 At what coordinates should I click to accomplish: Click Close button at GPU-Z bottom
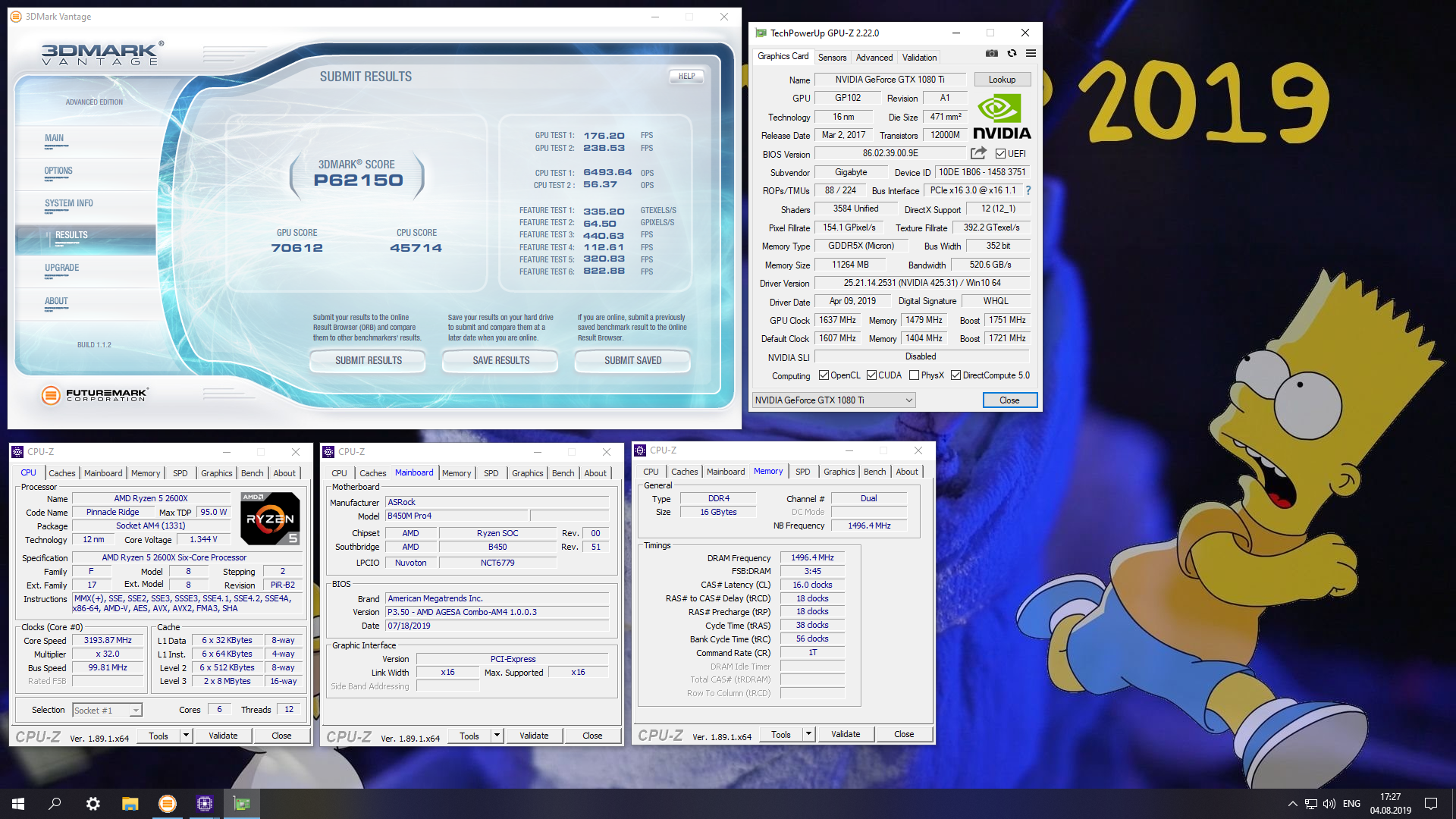(1009, 400)
